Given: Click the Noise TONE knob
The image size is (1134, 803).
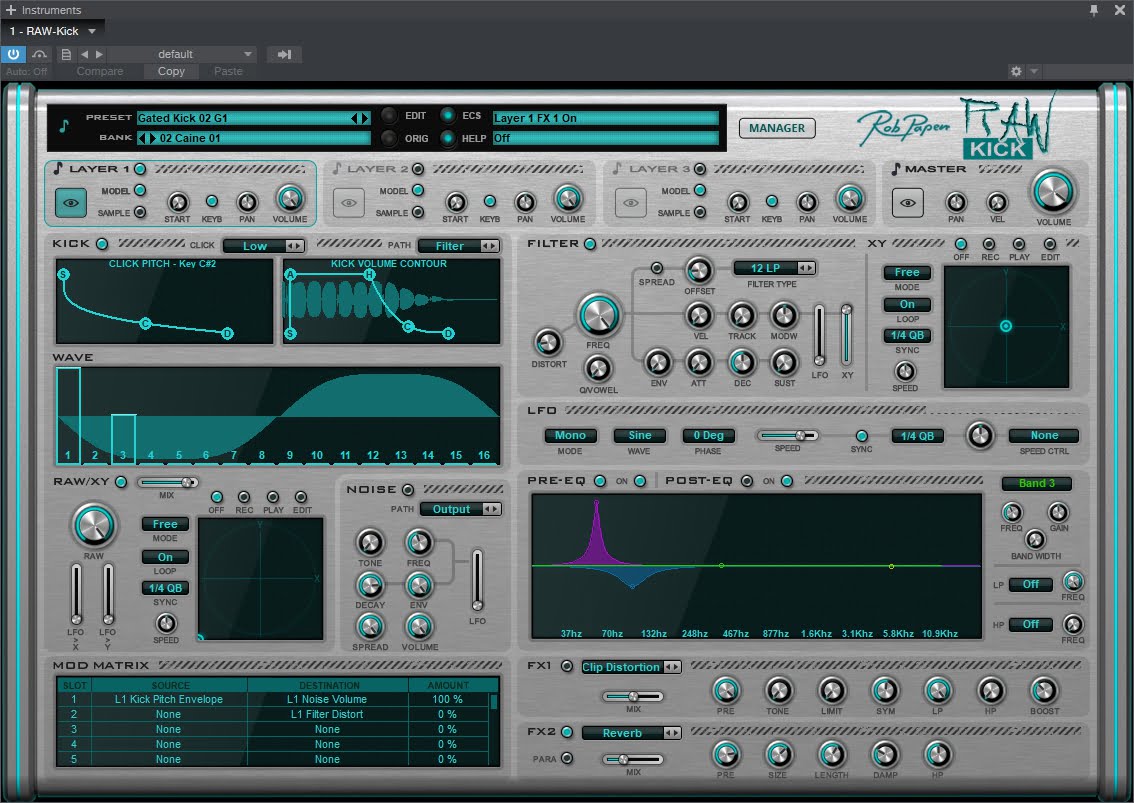Looking at the screenshot, I should click(x=370, y=543).
